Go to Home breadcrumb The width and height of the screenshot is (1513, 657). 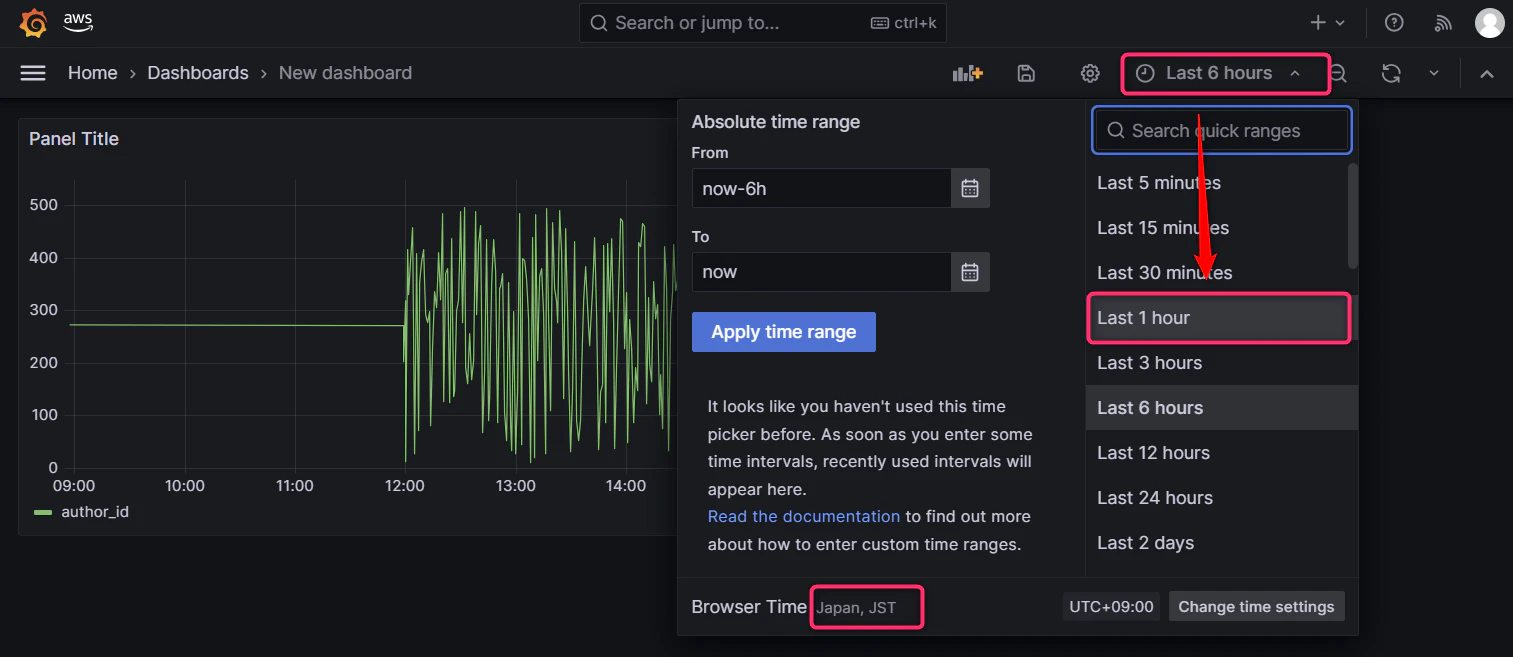click(93, 73)
